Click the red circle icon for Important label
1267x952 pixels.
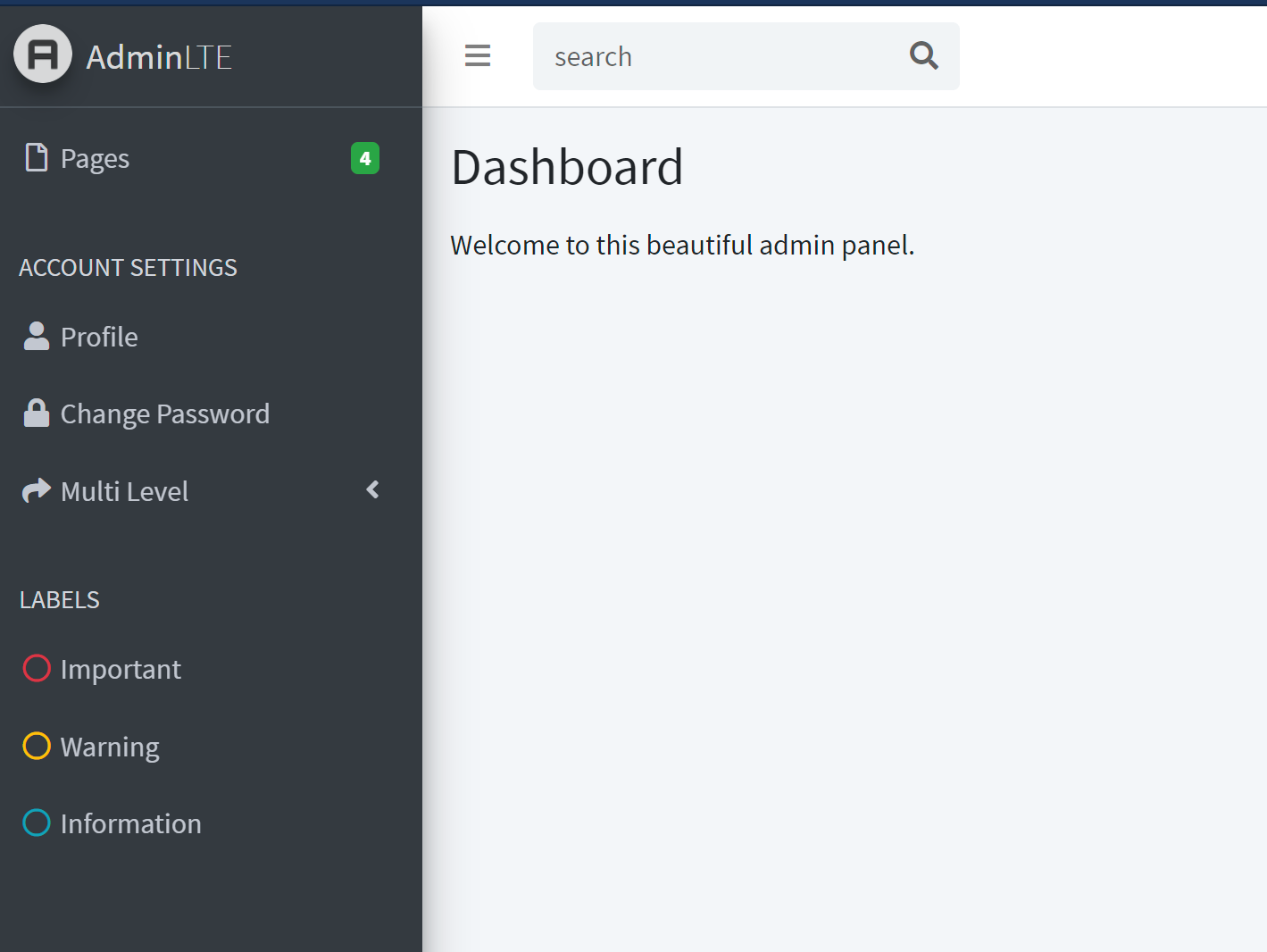[x=36, y=668]
